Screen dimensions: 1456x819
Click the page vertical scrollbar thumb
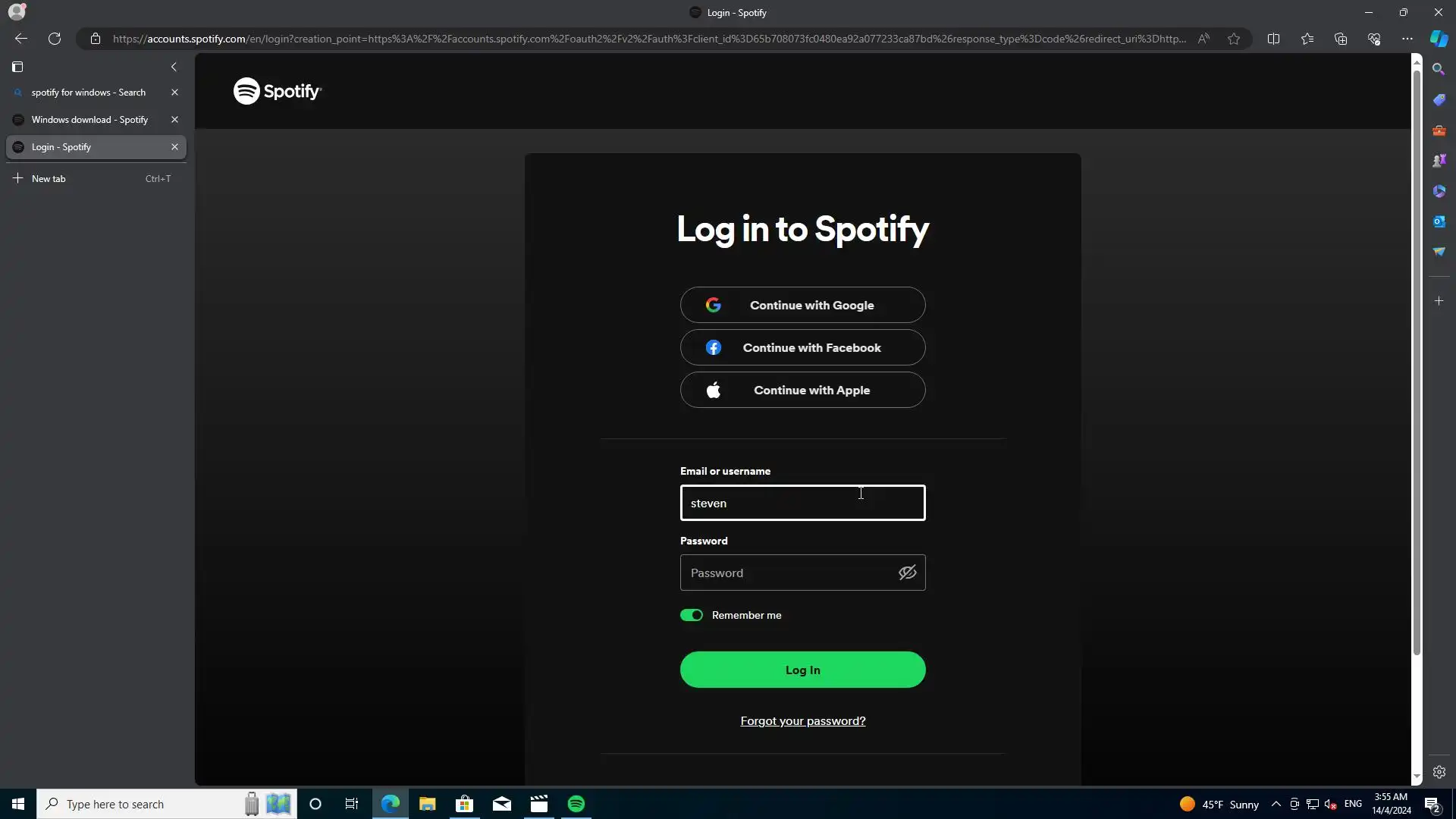1416,364
